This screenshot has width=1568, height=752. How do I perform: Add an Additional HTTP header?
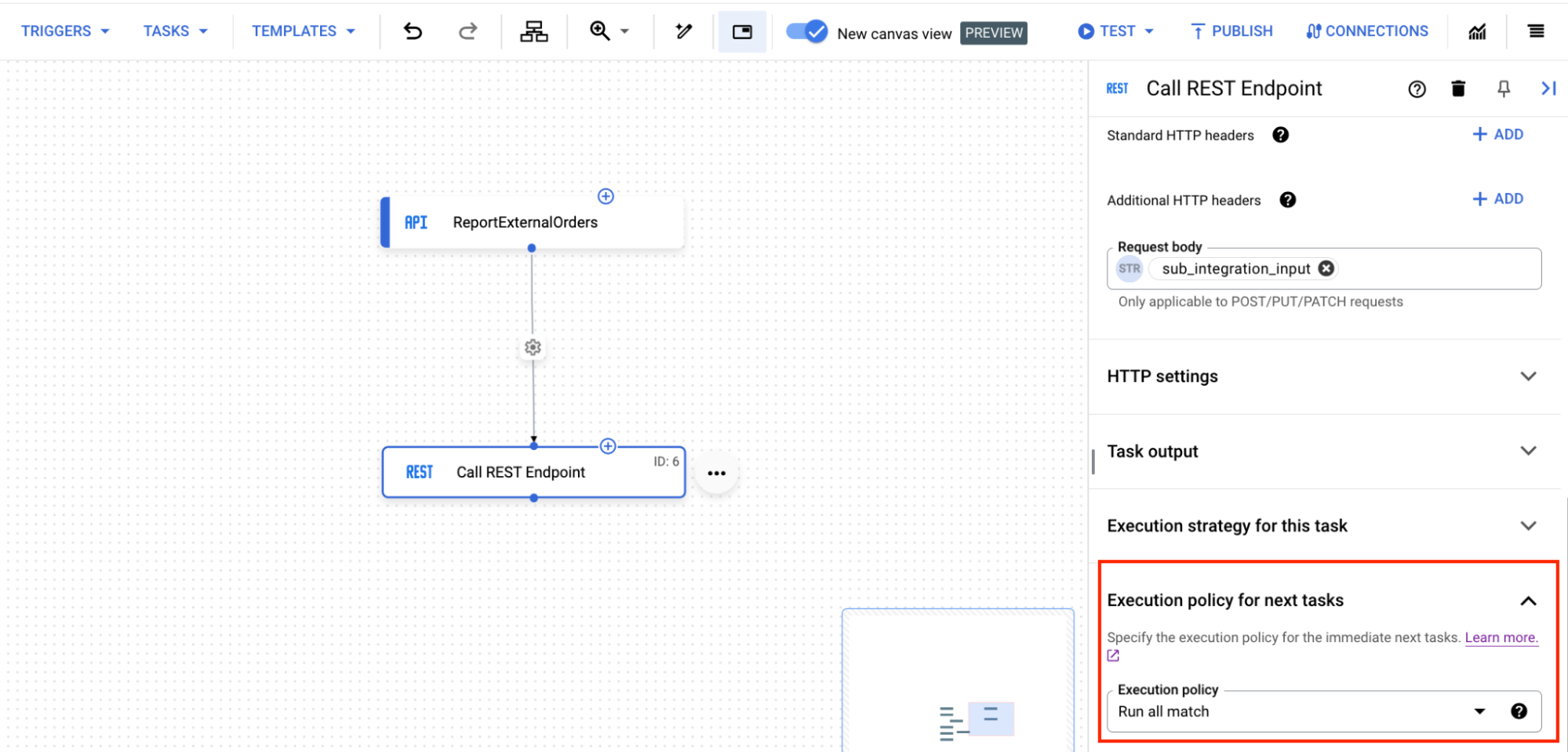[x=1497, y=198]
